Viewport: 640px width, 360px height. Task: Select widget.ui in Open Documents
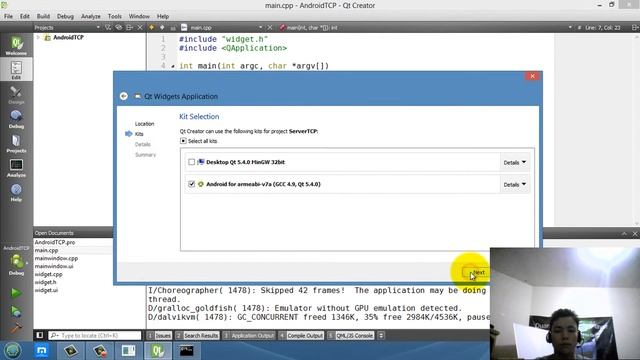(46, 290)
